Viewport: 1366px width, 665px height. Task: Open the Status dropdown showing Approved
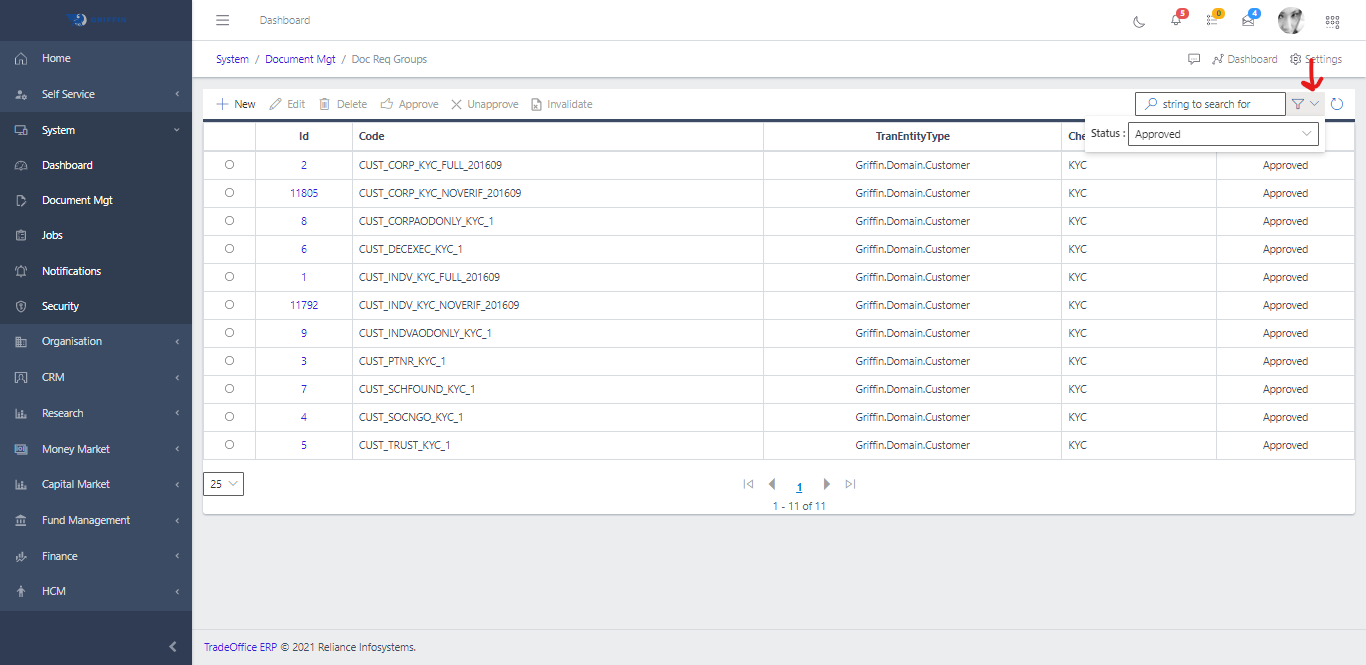[x=1222, y=133]
